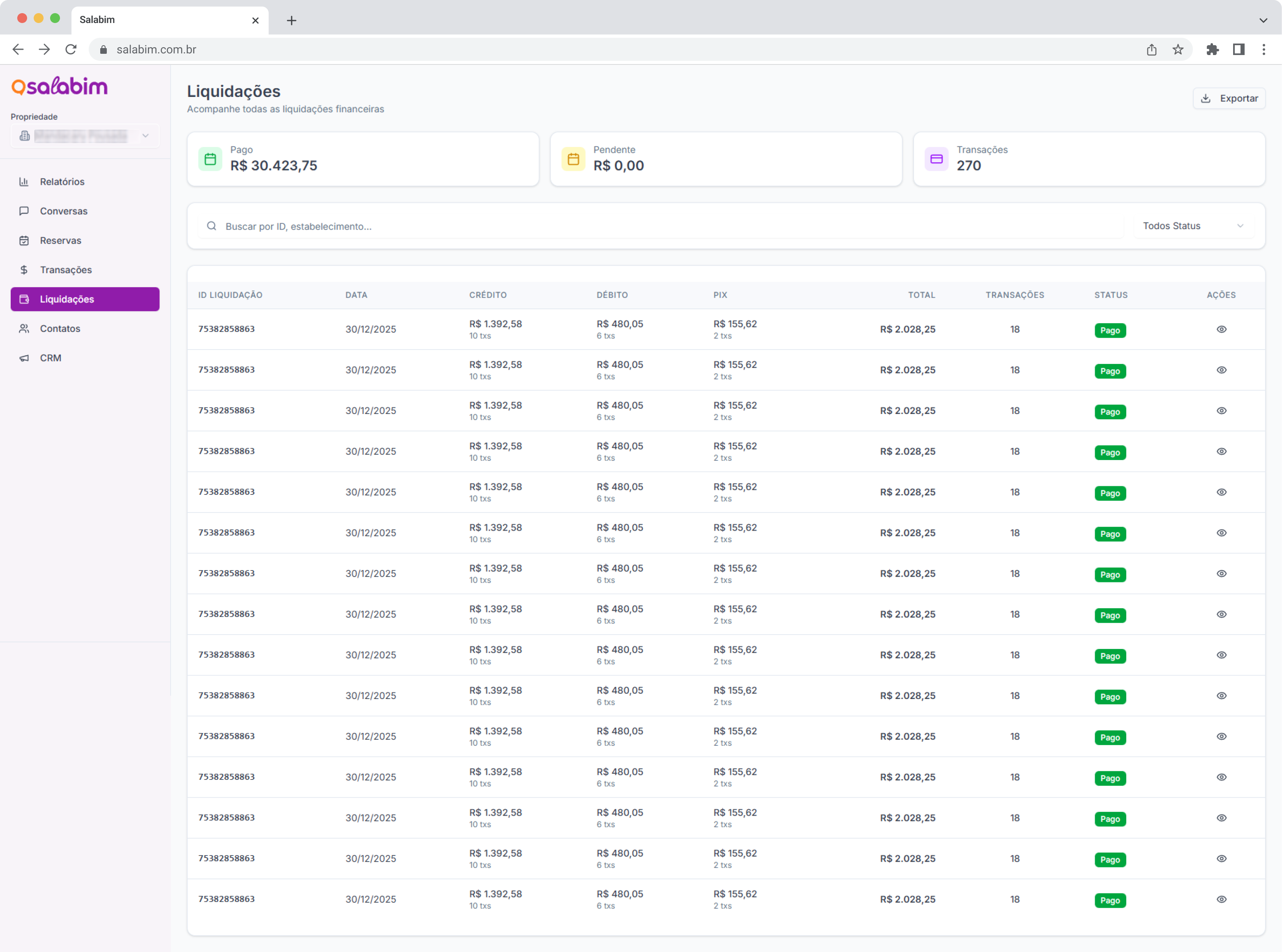This screenshot has width=1282, height=952.
Task: Click the Pago badge in first row
Action: [1109, 330]
